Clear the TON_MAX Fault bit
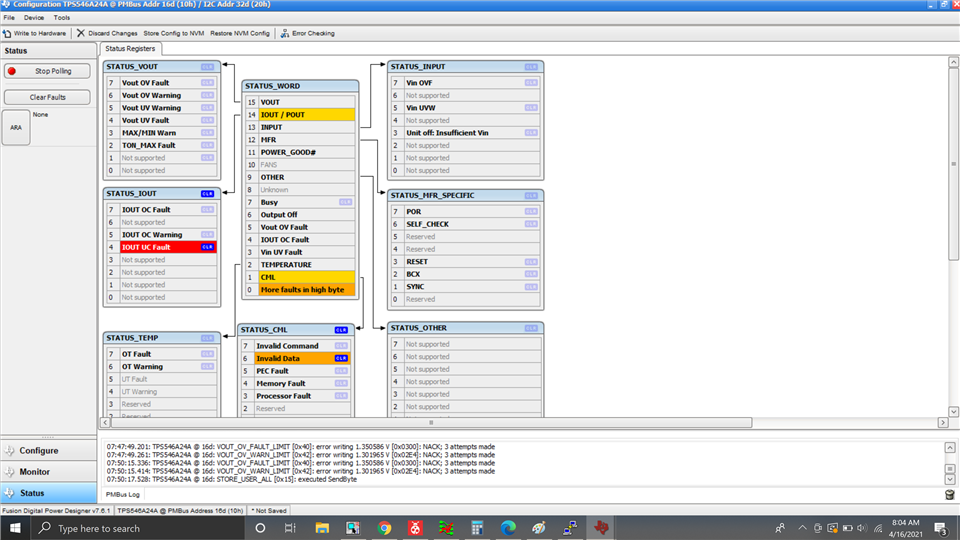 pyautogui.click(x=208, y=145)
